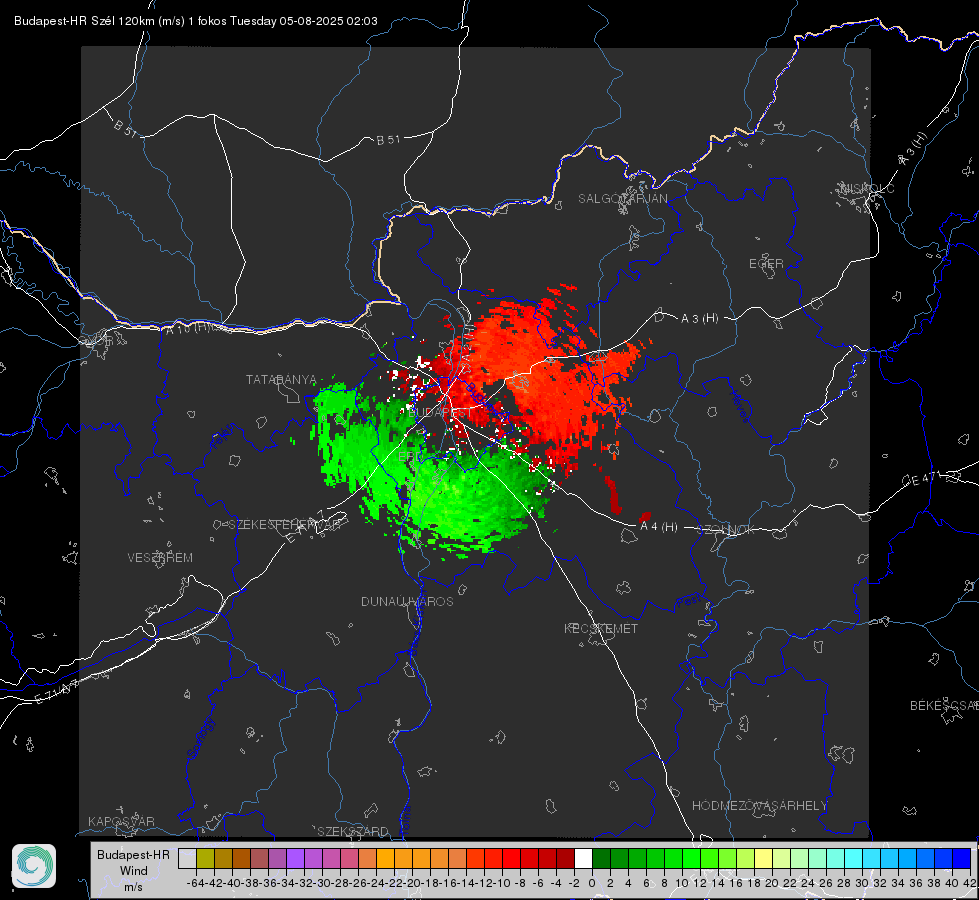Click the KECSKEMÉT city label
Image resolution: width=979 pixels, height=900 pixels.
(601, 628)
